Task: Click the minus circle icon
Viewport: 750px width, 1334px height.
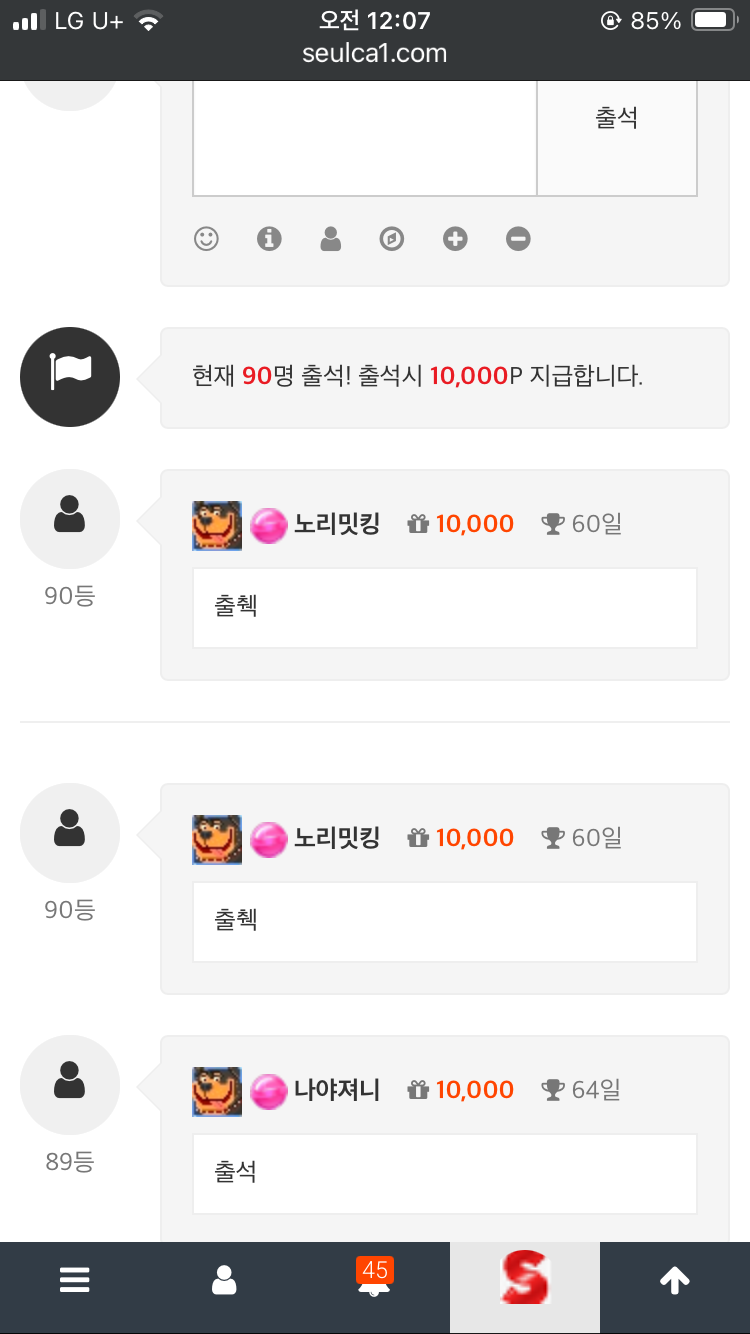Action: [x=518, y=239]
